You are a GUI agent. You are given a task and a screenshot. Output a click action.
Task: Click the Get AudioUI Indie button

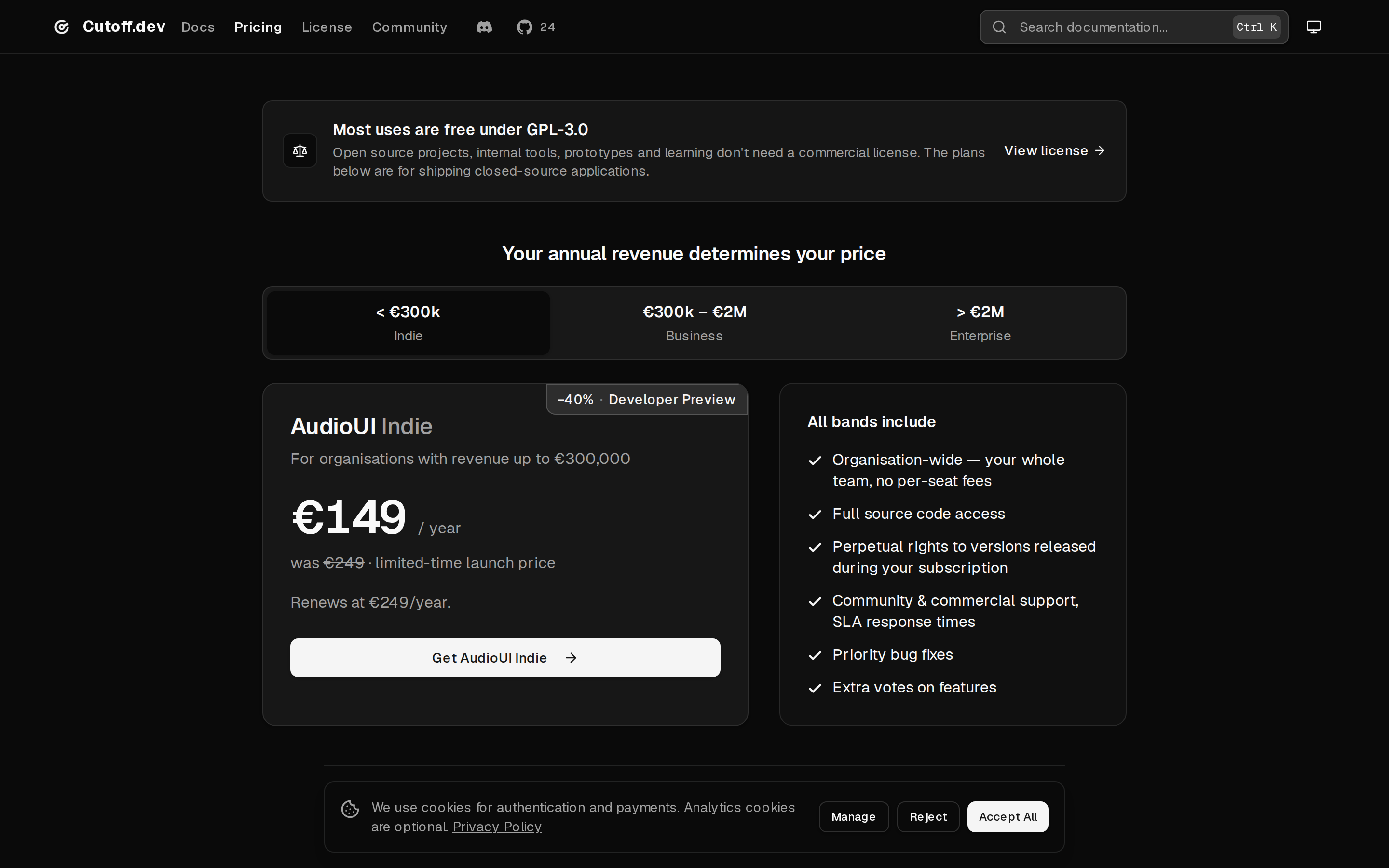pos(505,658)
